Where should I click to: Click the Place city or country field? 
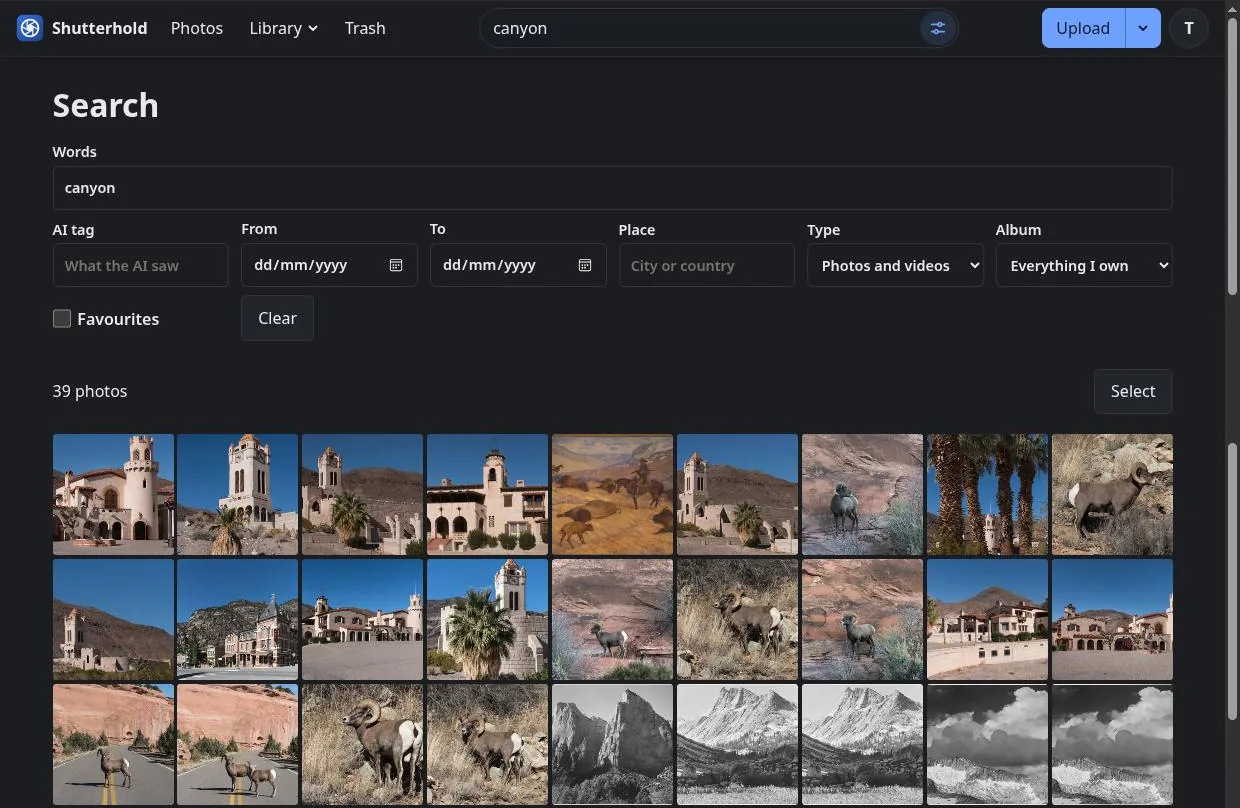coord(707,265)
